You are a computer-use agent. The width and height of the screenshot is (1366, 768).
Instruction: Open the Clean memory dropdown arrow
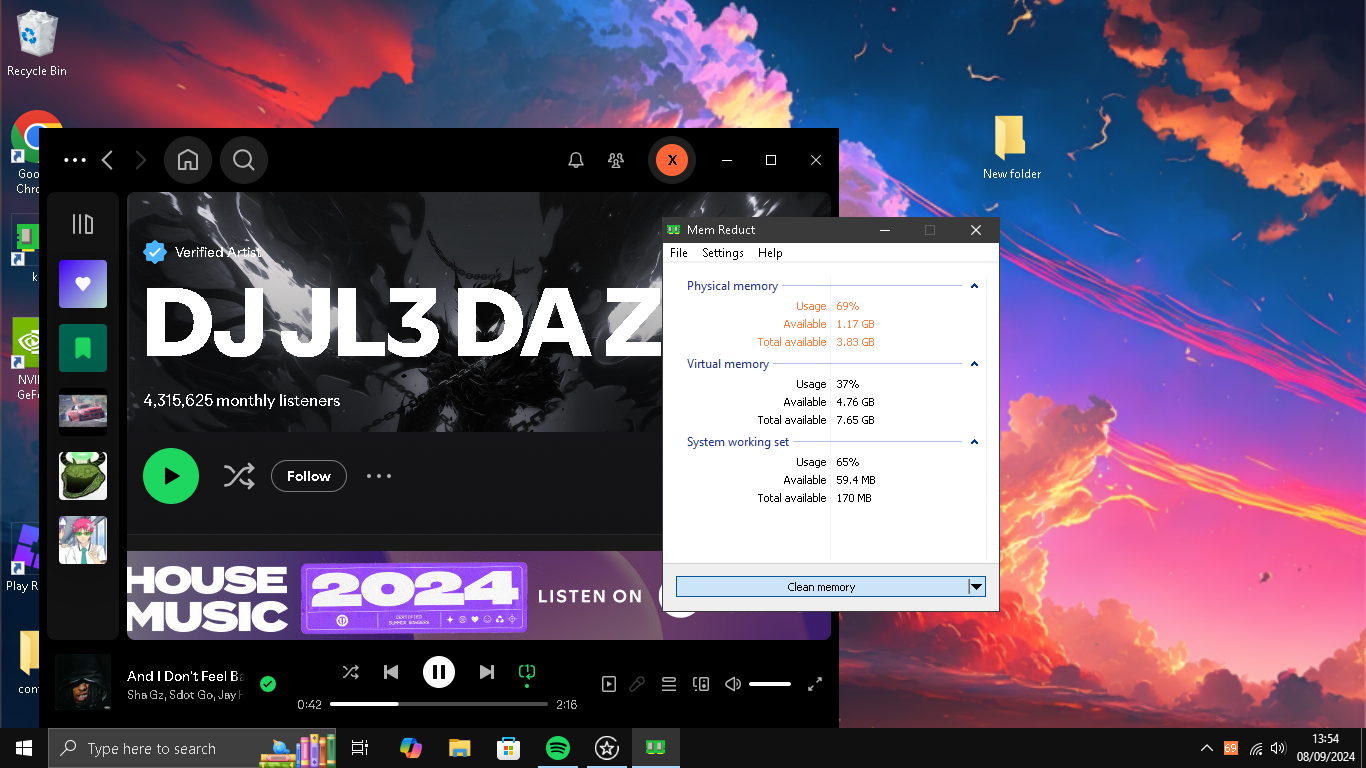click(x=977, y=587)
